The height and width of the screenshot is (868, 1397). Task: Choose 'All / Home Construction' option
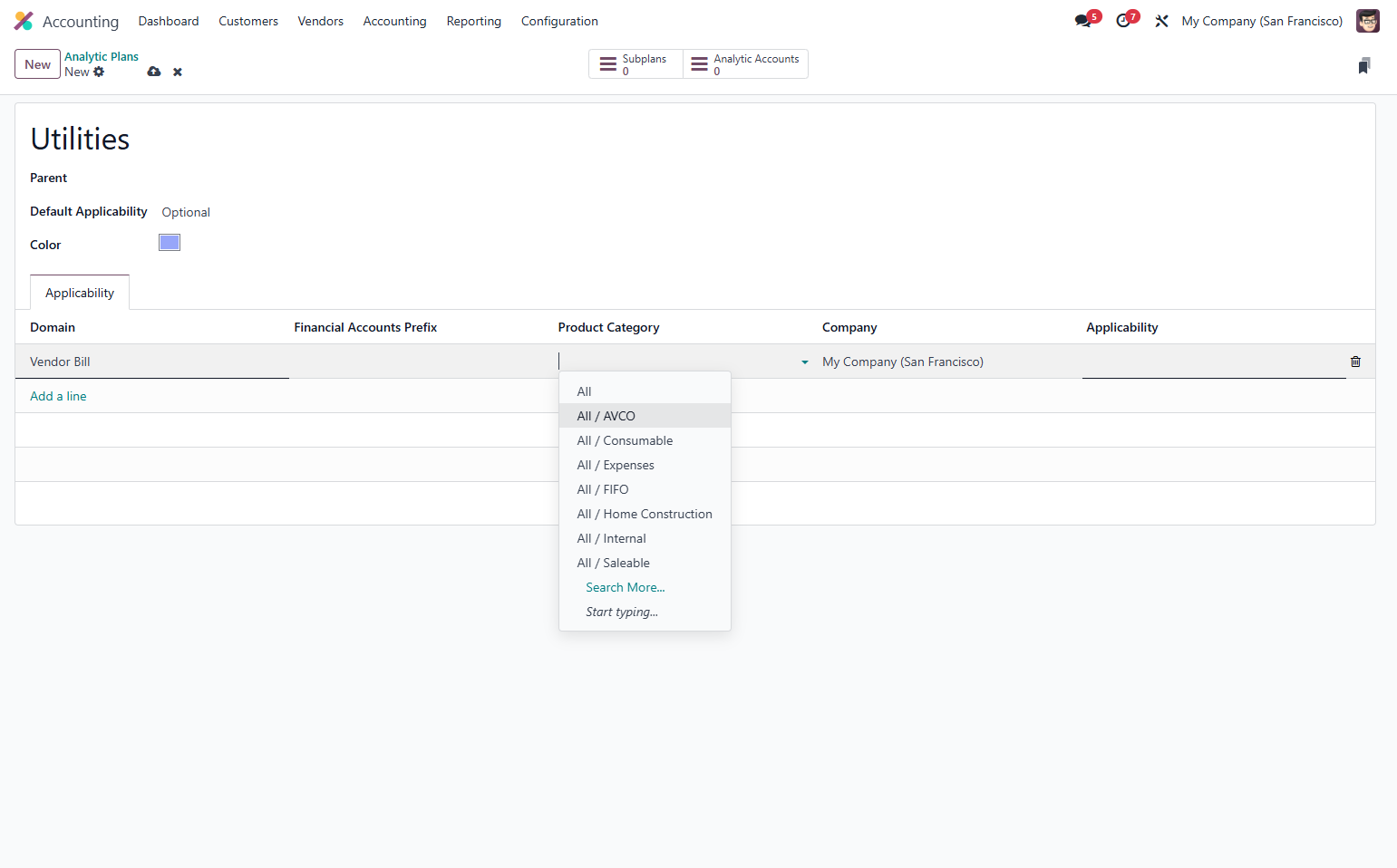click(645, 514)
